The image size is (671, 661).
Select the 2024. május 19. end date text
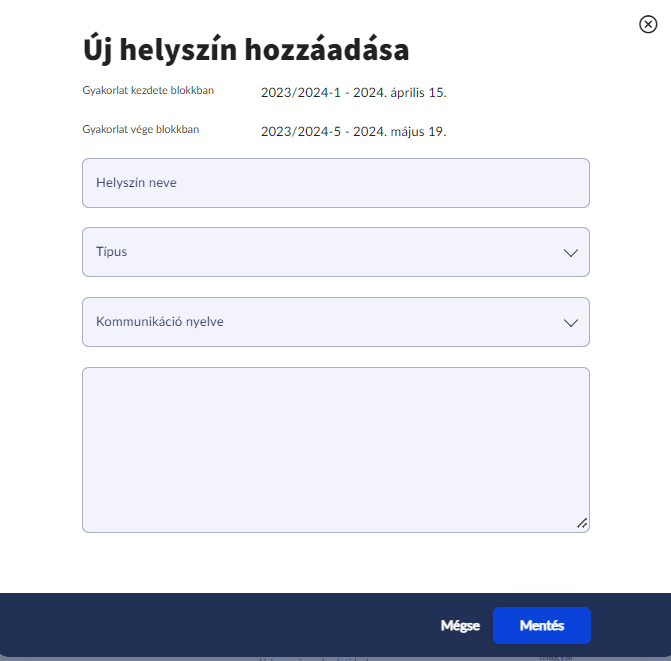[x=395, y=132]
